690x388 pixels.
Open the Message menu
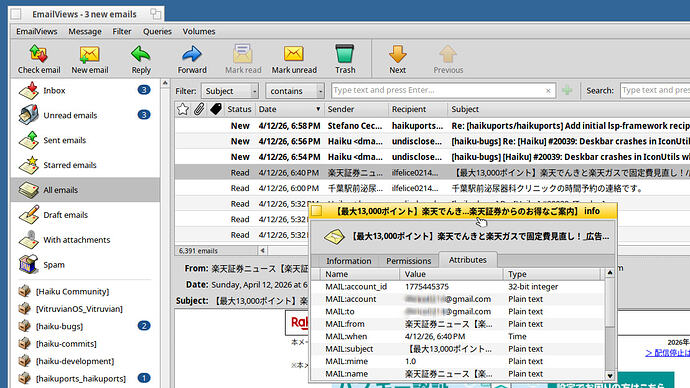click(x=85, y=32)
